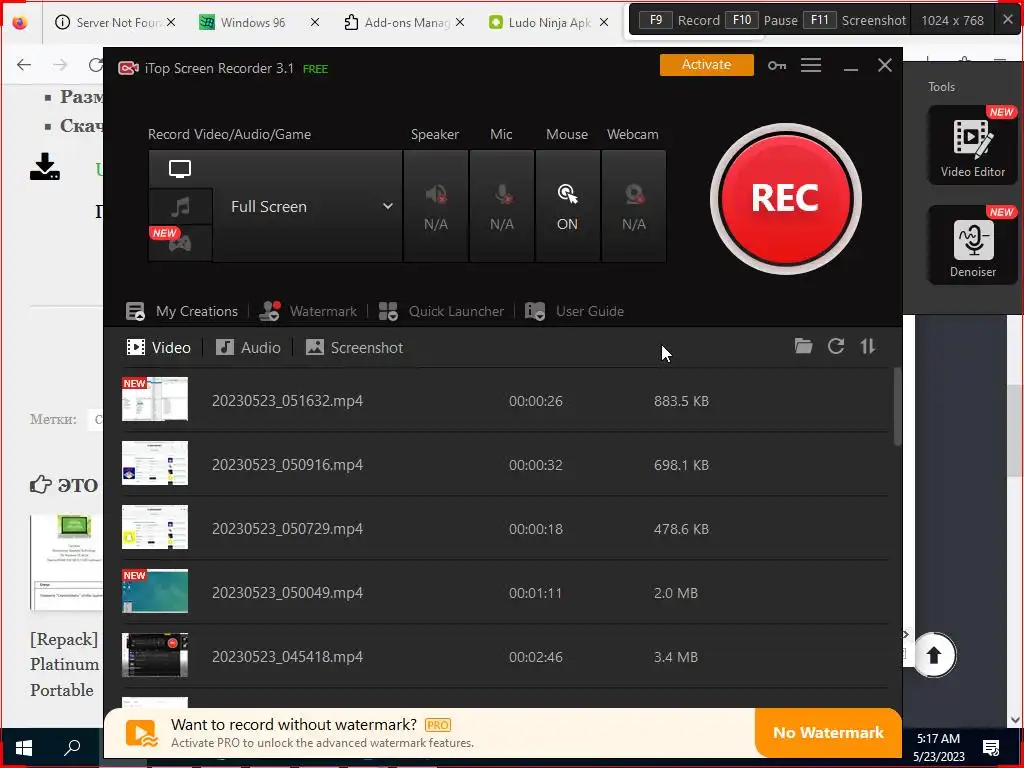The width and height of the screenshot is (1024, 768).
Task: Click the sort order arrows icon
Action: 868,346
